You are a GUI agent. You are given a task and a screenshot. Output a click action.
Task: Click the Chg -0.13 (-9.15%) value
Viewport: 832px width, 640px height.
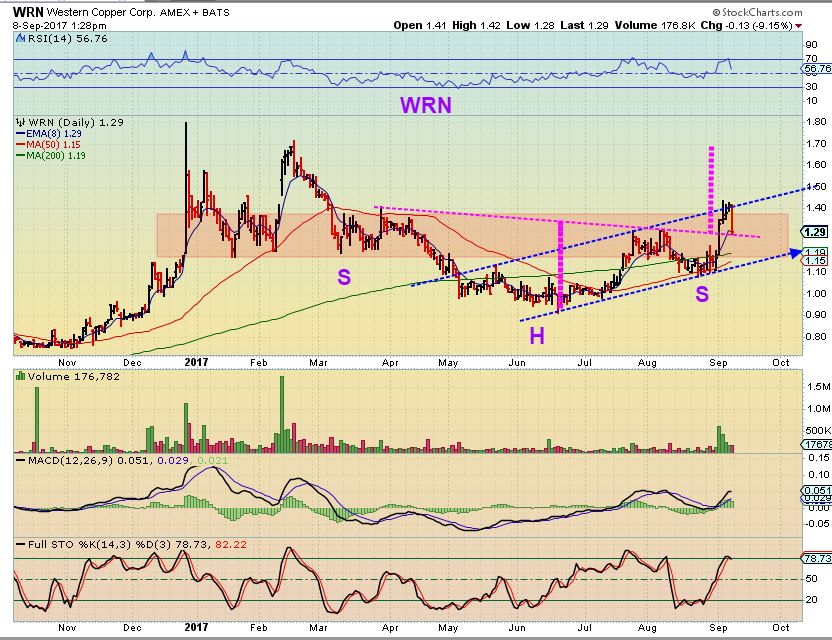[x=747, y=25]
